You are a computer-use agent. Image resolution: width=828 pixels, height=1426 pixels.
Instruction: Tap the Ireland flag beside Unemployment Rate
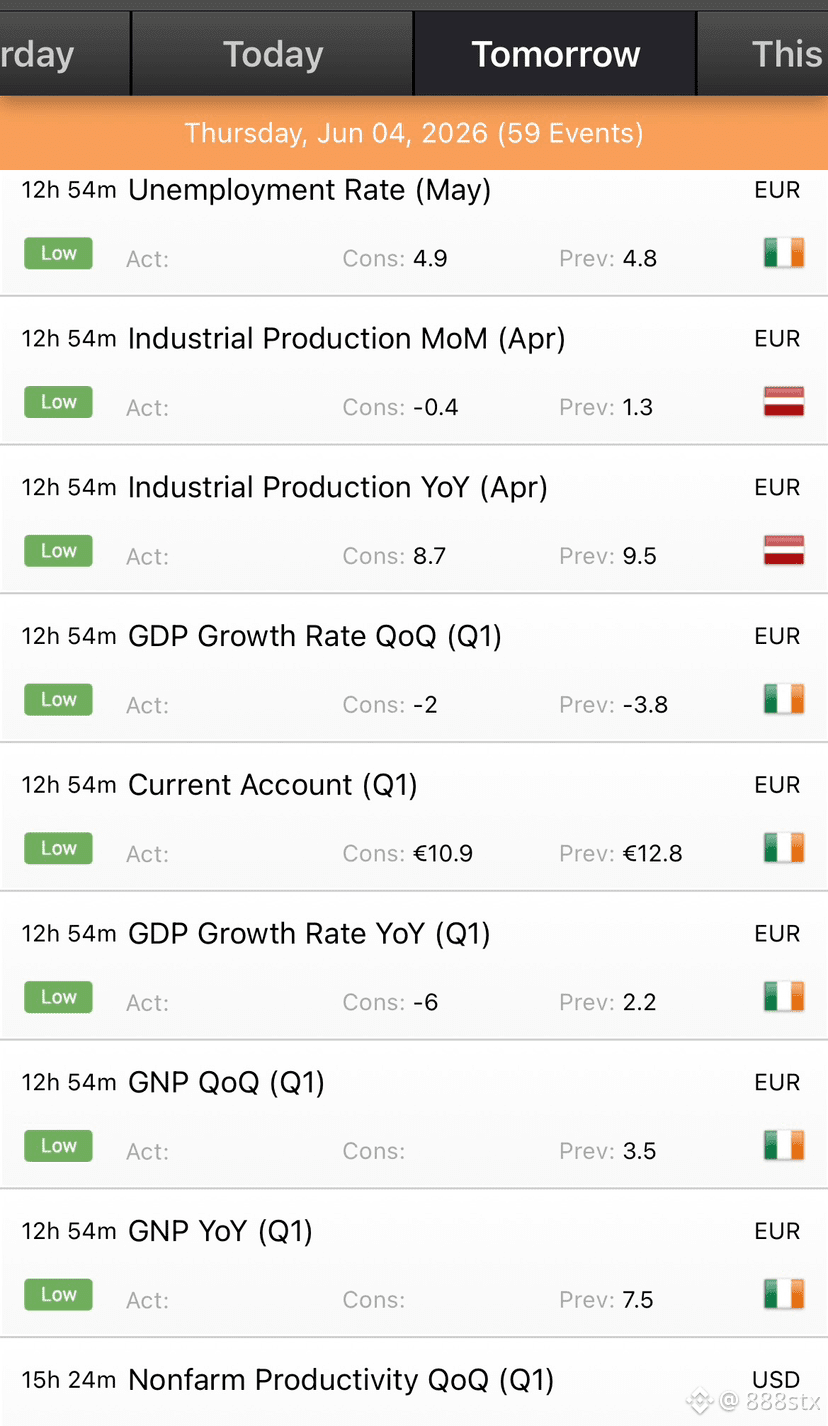784,254
